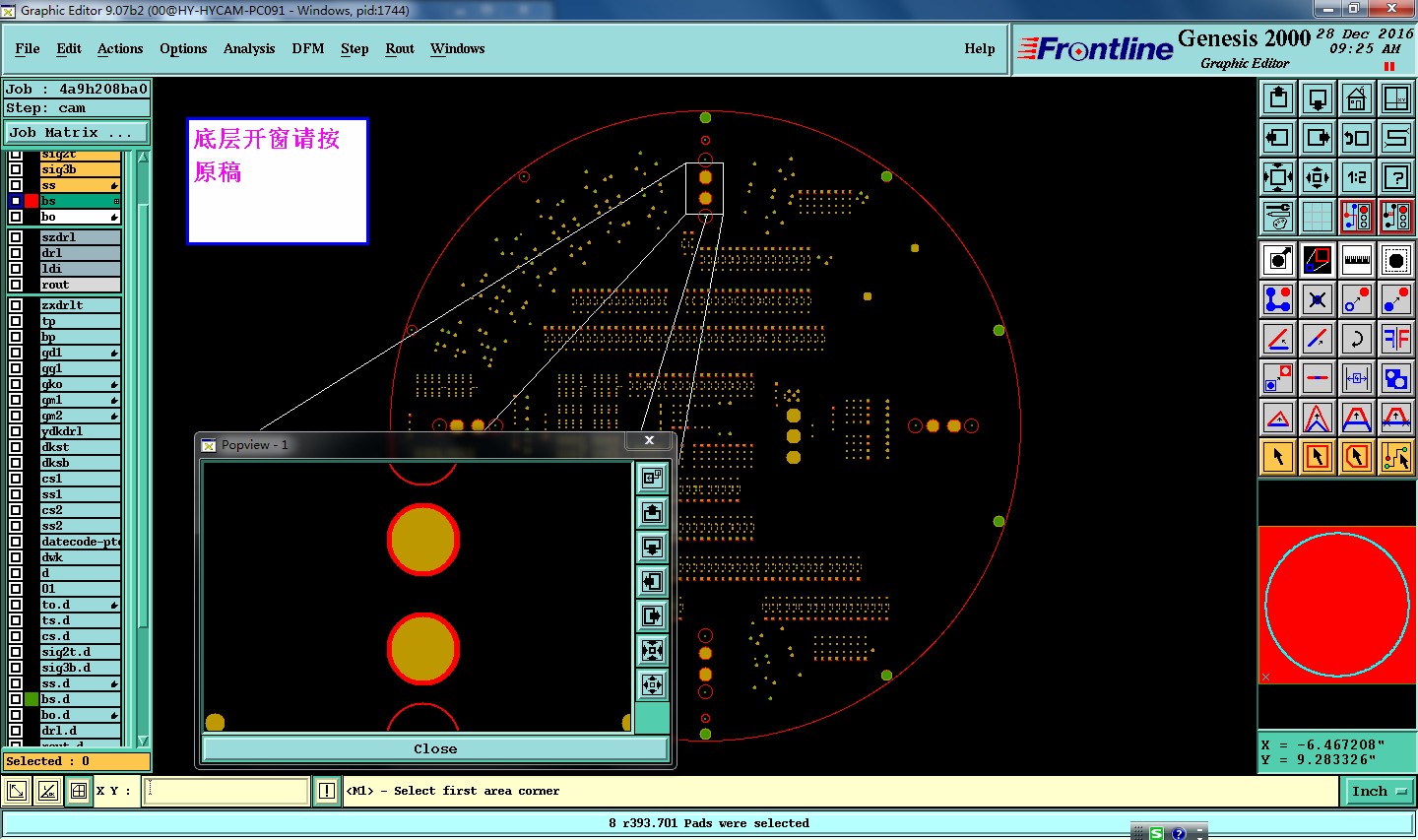Click the mirror F flip icon
The image size is (1418, 840).
click(1396, 339)
